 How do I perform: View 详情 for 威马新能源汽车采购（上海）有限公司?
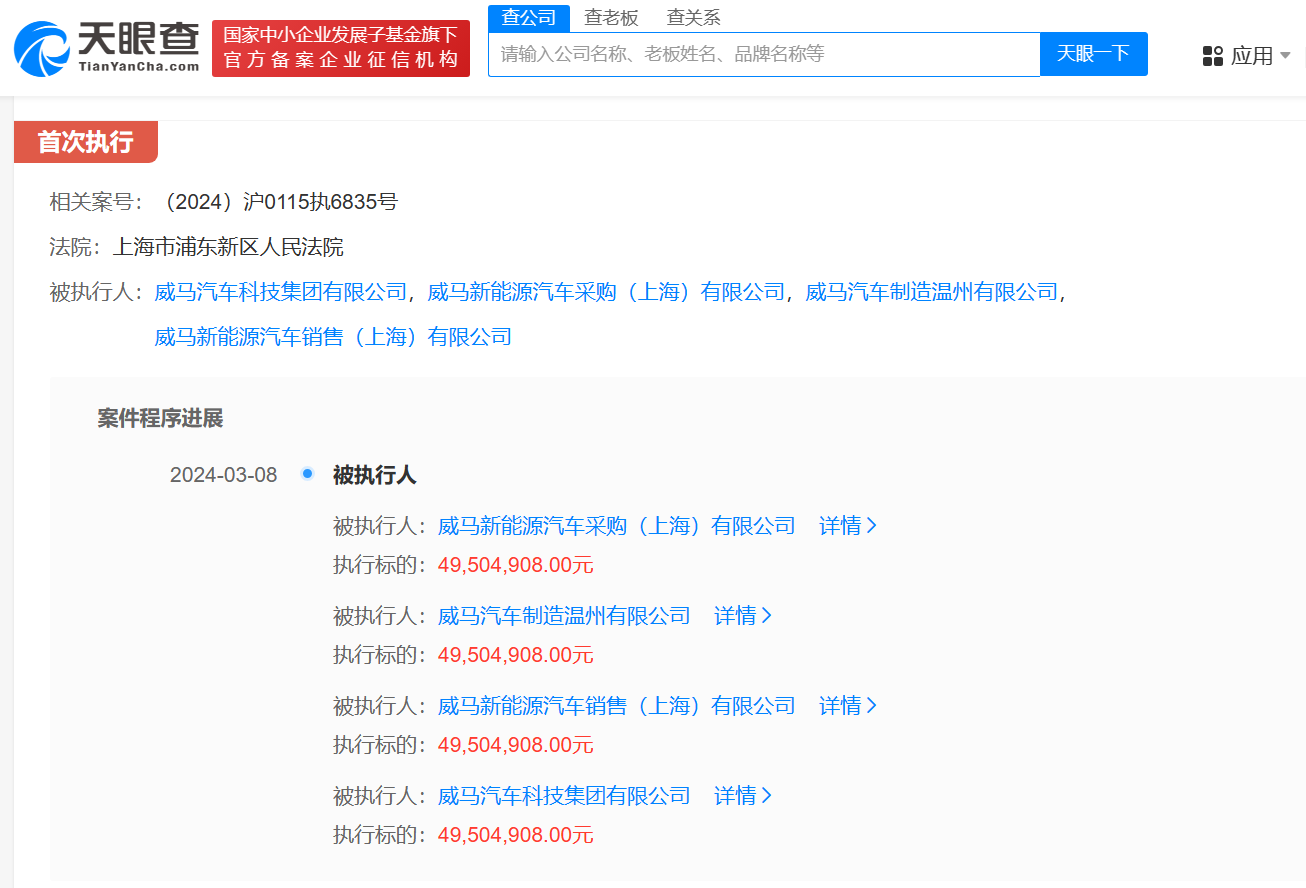[x=848, y=526]
